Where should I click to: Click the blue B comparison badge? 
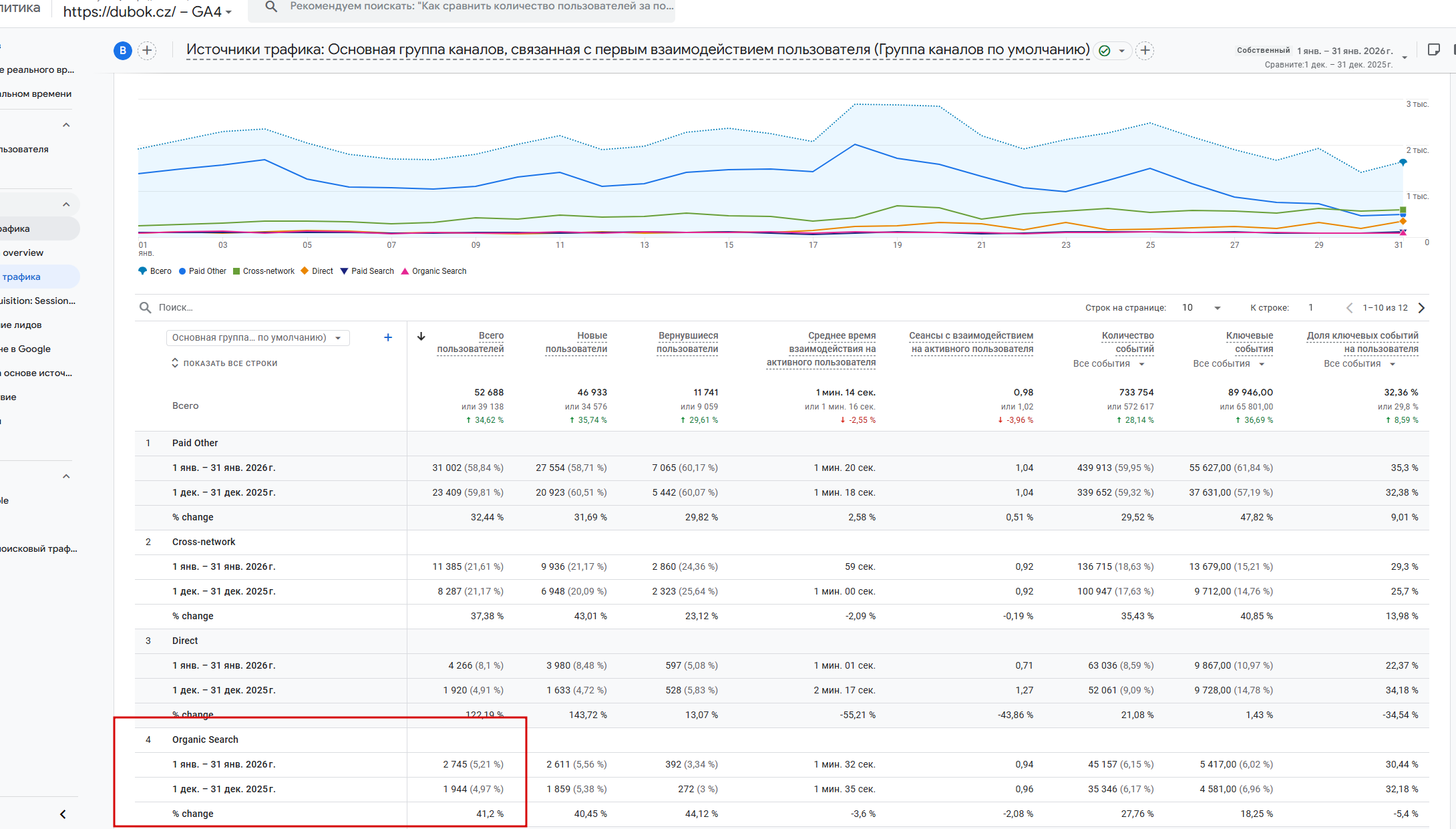click(x=122, y=51)
